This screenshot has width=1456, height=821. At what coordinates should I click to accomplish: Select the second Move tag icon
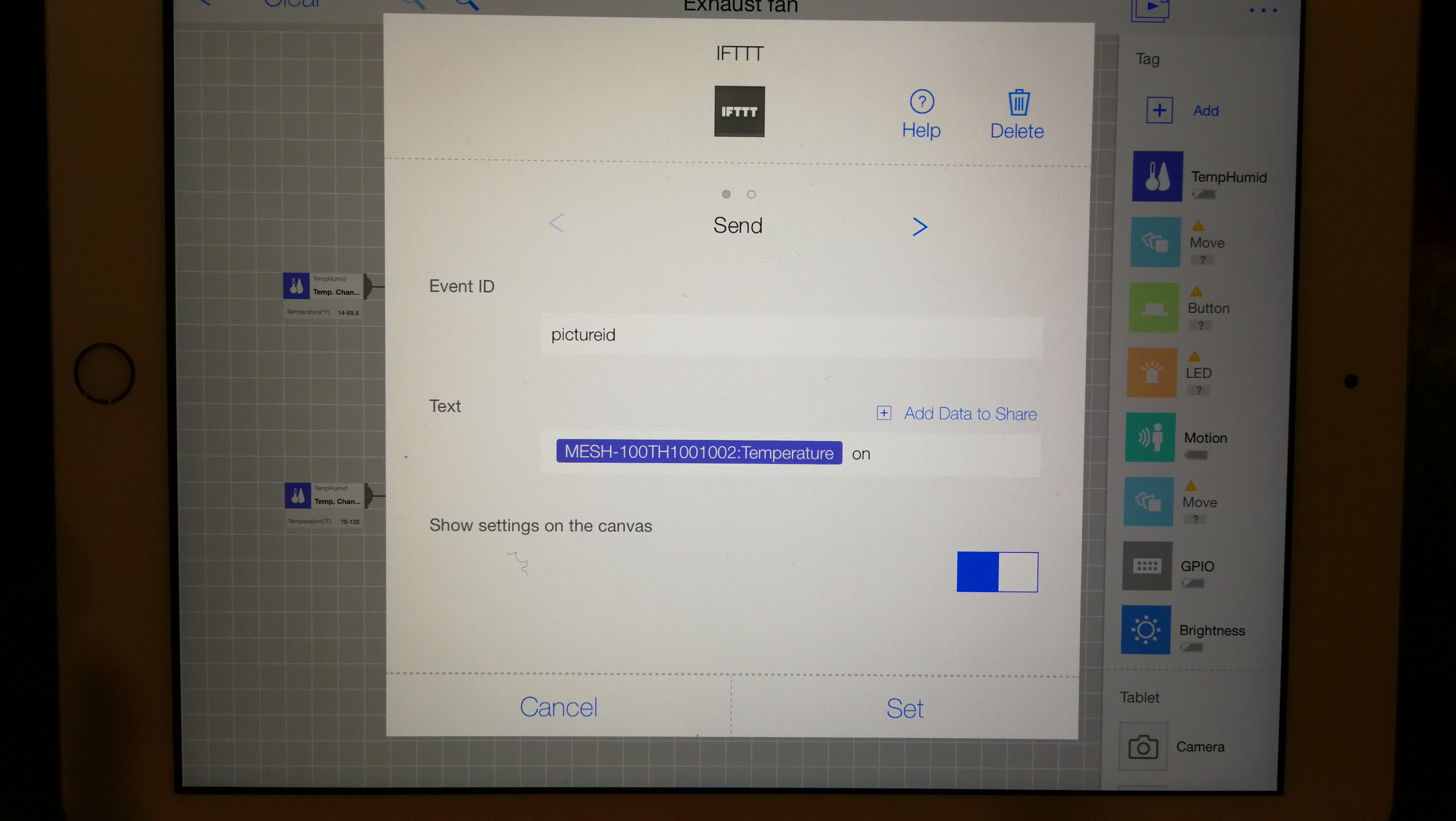point(1149,502)
